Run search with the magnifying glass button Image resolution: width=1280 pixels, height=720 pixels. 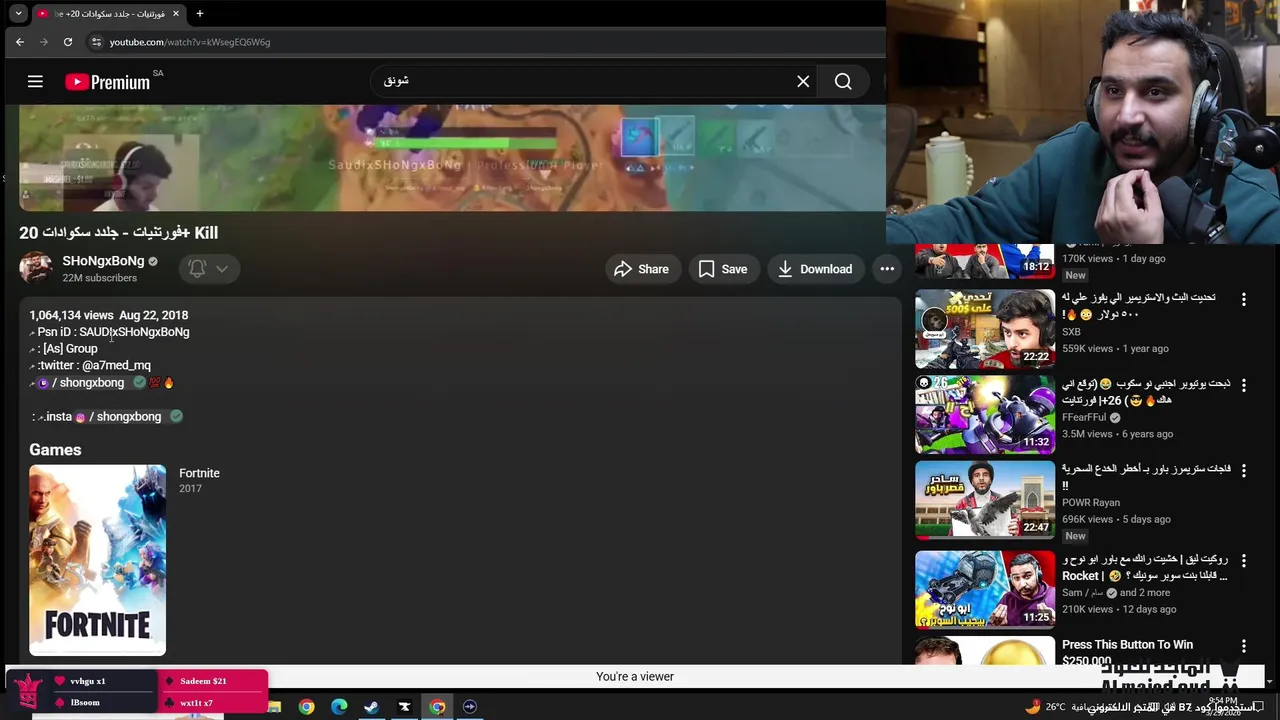(x=843, y=81)
